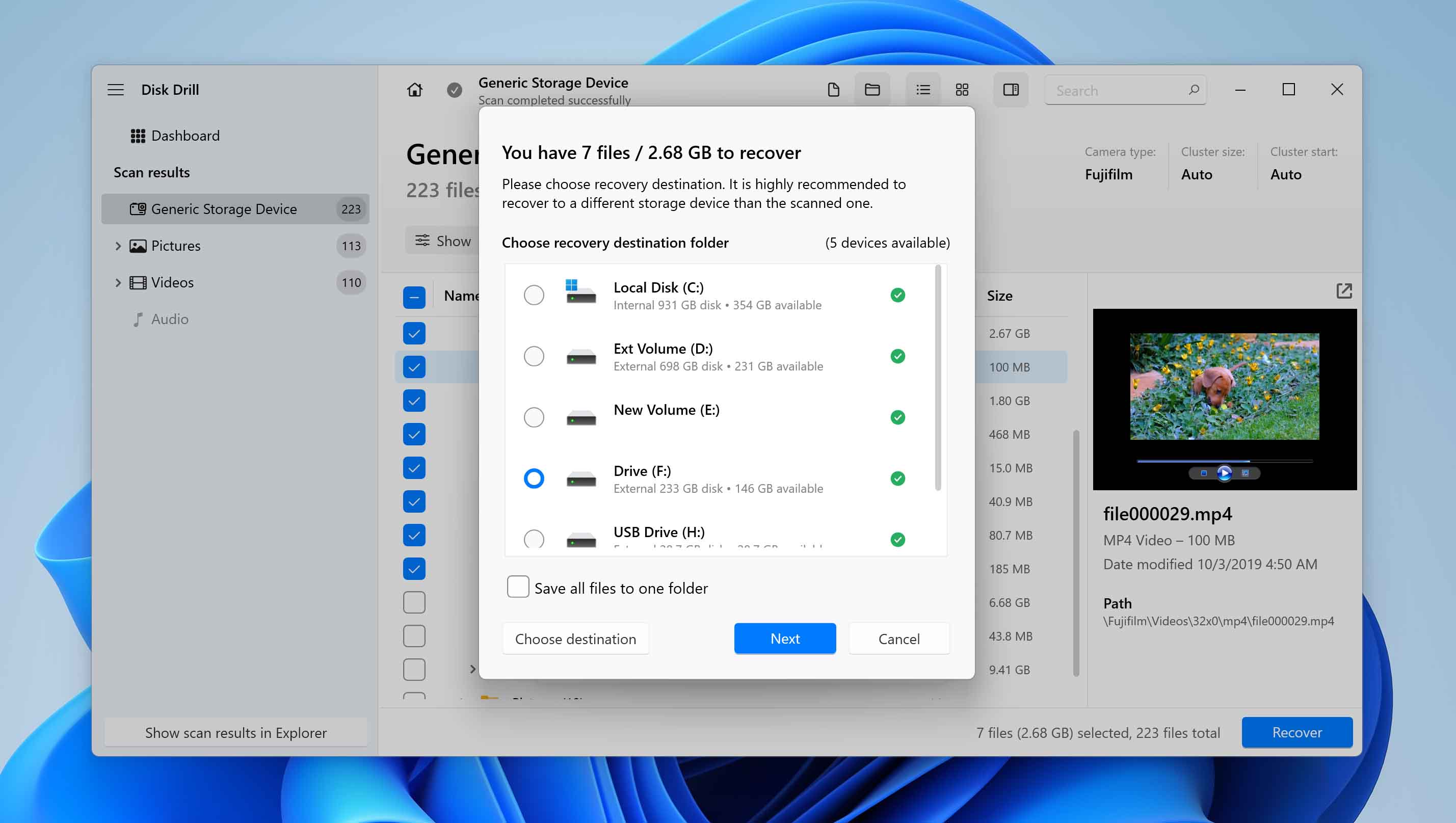The width and height of the screenshot is (1456, 823).
Task: Check the checkbox for the 6.68 GB row
Action: [414, 602]
